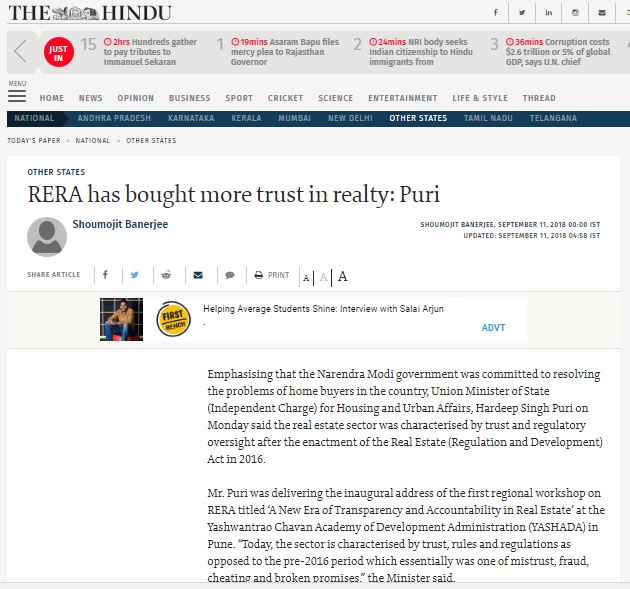Select the smallest font size A
The height and width of the screenshot is (589, 630).
point(306,278)
